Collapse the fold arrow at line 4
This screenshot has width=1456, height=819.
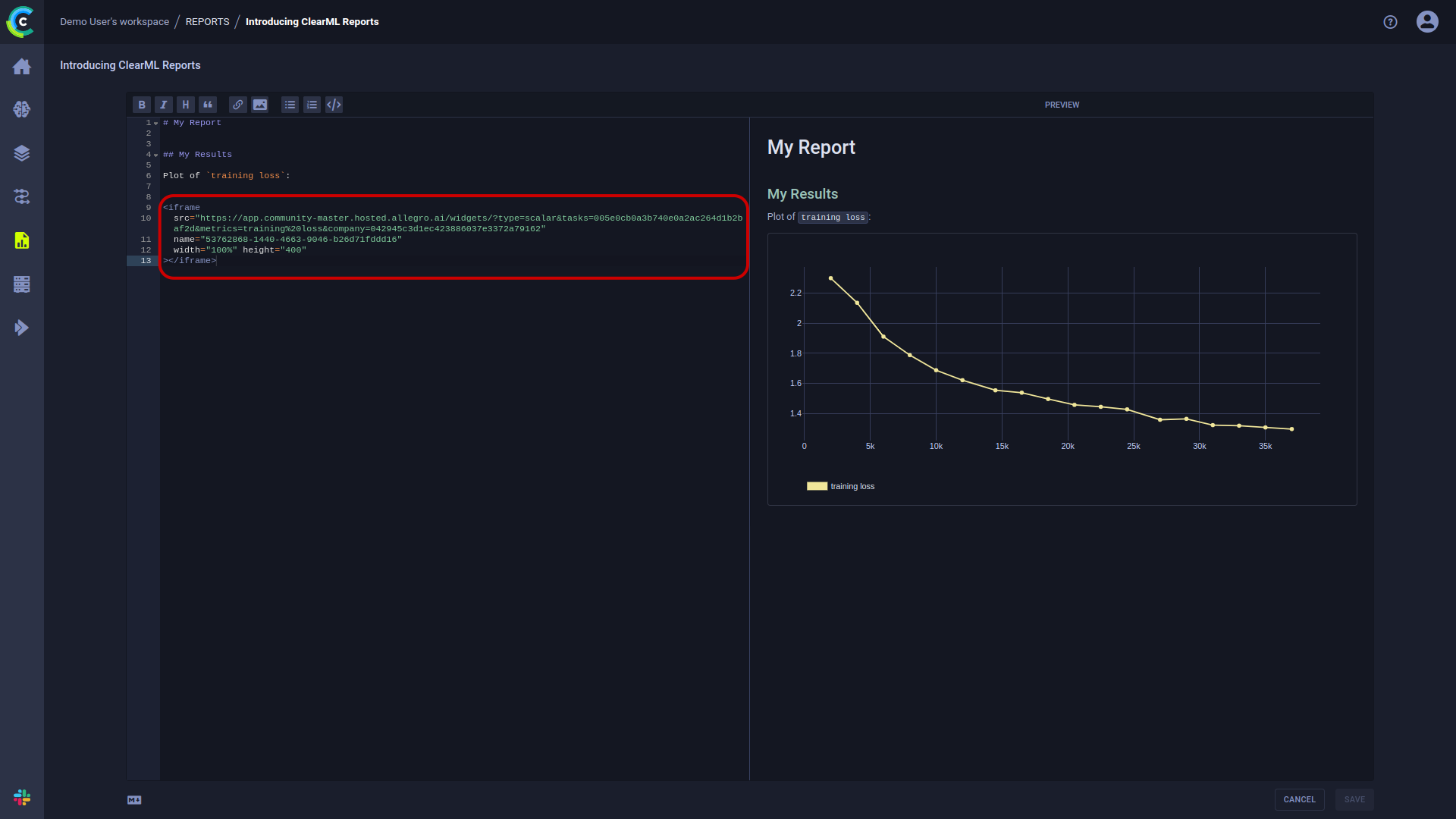(156, 155)
